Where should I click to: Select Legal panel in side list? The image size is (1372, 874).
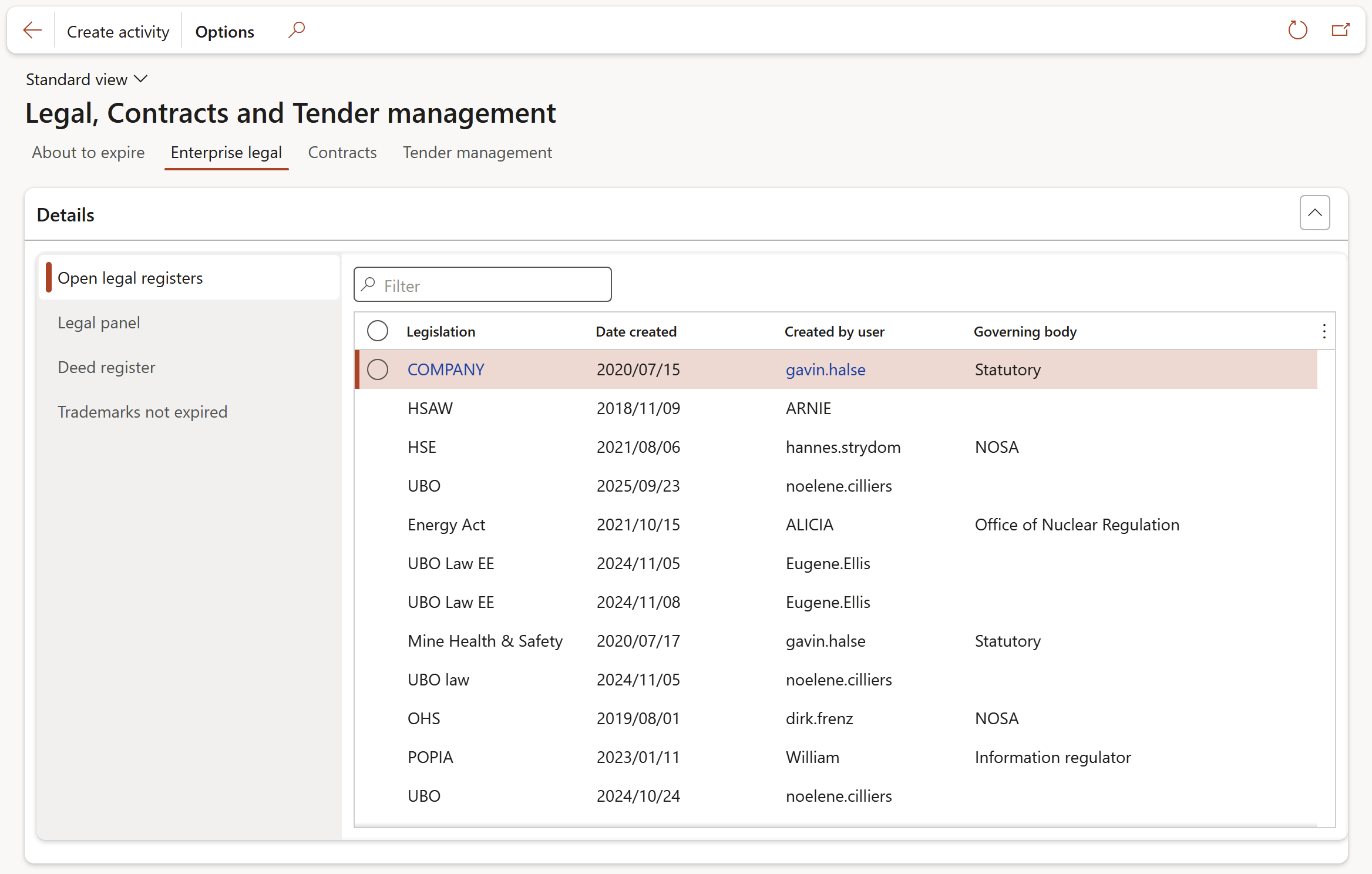click(99, 323)
